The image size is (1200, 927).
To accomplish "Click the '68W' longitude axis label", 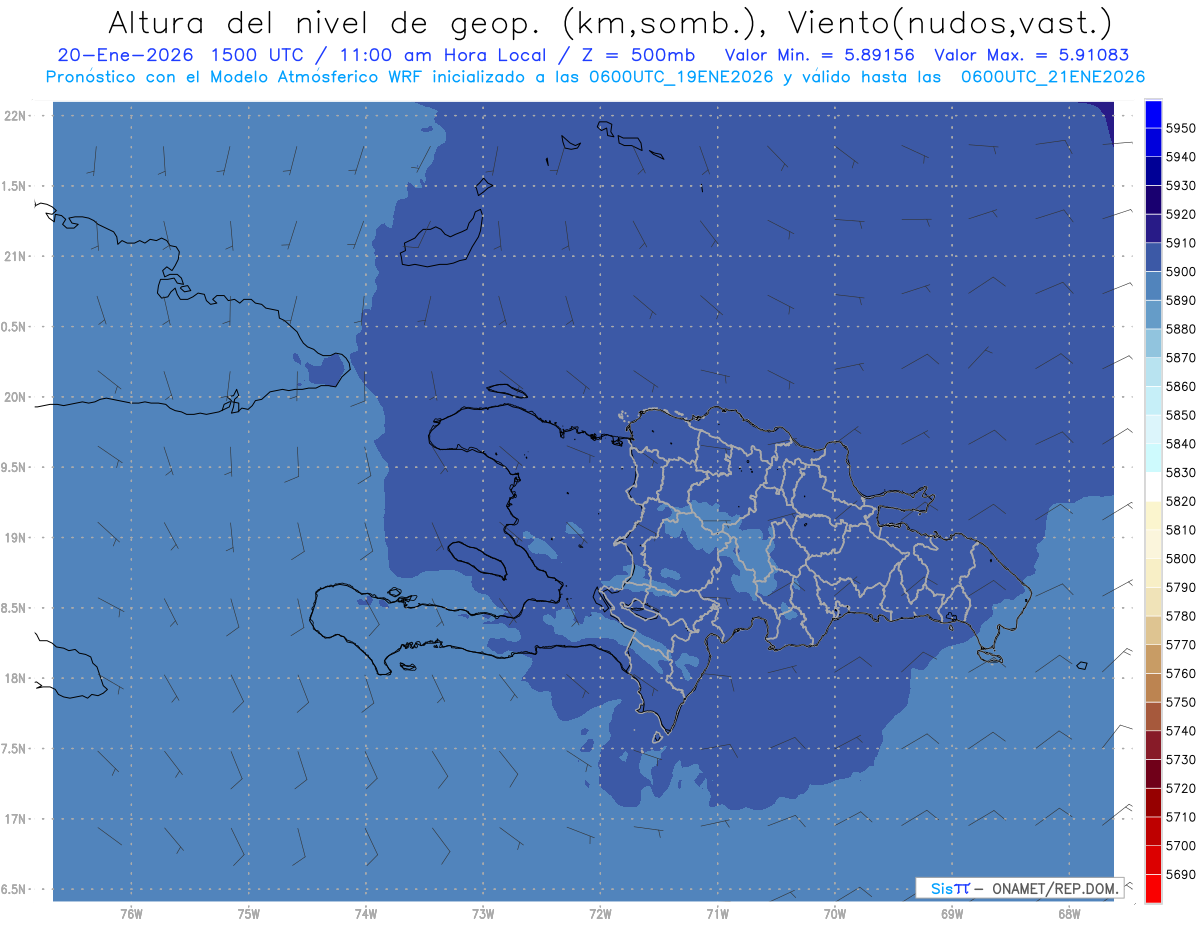I will tap(1069, 914).
